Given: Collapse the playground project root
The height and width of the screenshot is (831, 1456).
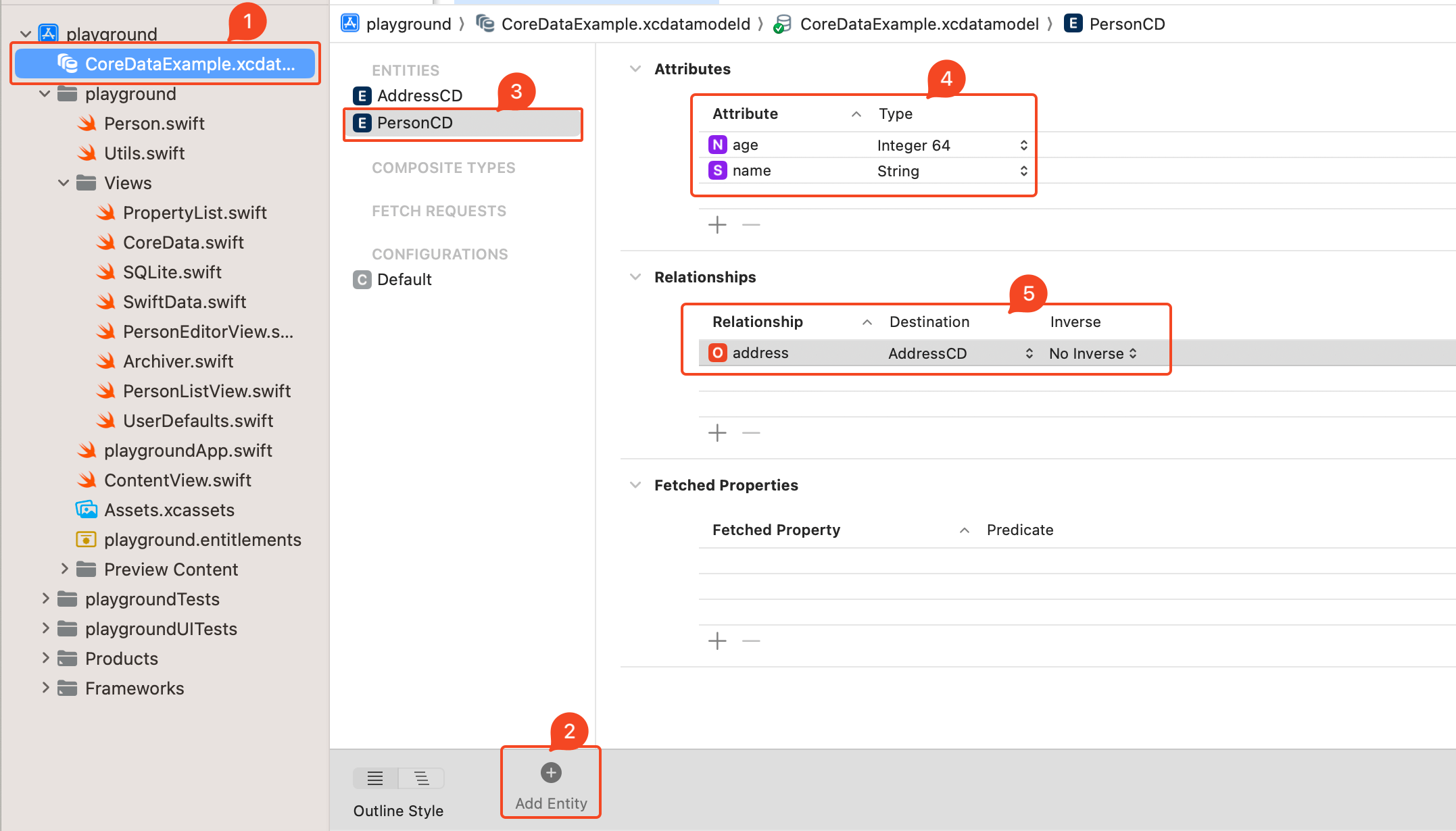Looking at the screenshot, I should click(x=26, y=34).
